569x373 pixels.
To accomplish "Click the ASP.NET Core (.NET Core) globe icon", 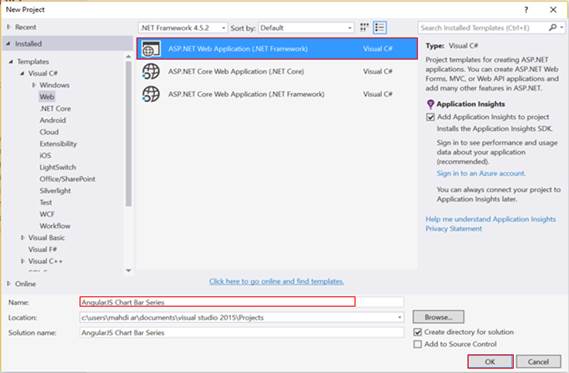I will coord(151,71).
